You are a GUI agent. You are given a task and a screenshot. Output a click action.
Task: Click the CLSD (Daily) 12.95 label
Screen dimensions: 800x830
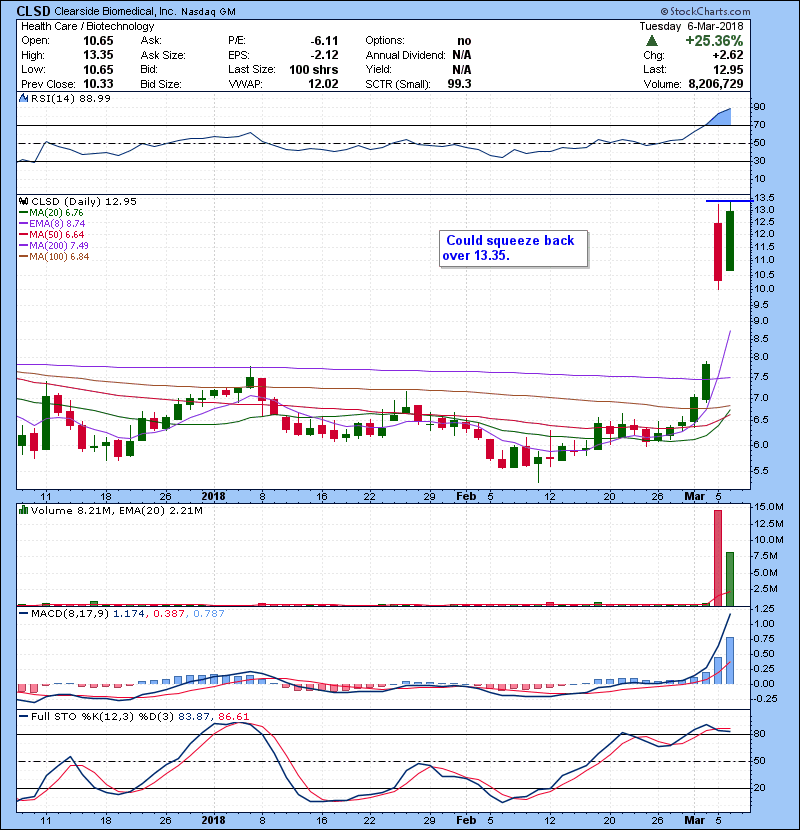(84, 202)
